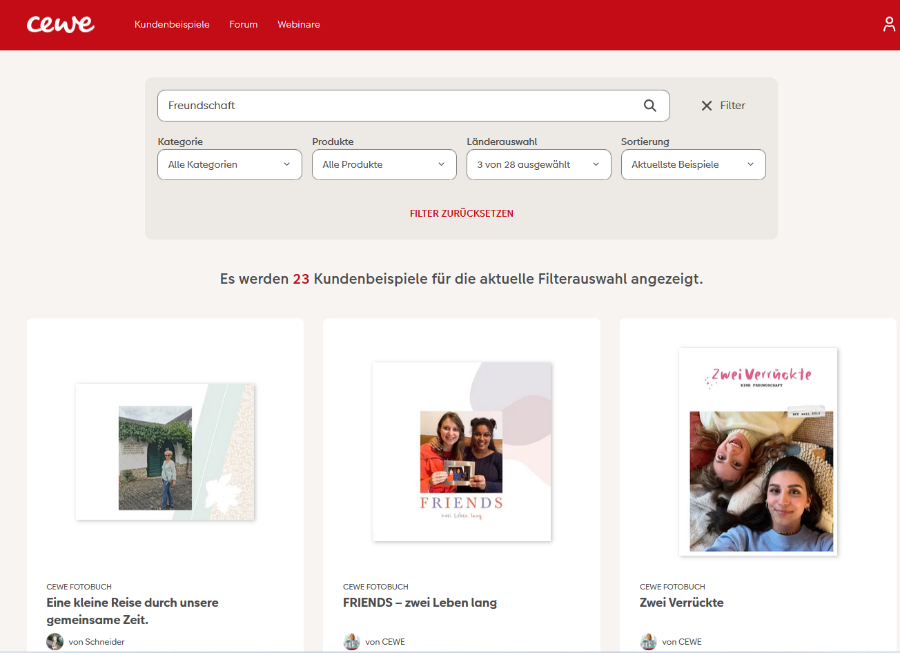The image size is (900, 653).
Task: Open title Eine kleine Reise durch unsere gemeinsame Zeit
Action: pyautogui.click(x=133, y=611)
